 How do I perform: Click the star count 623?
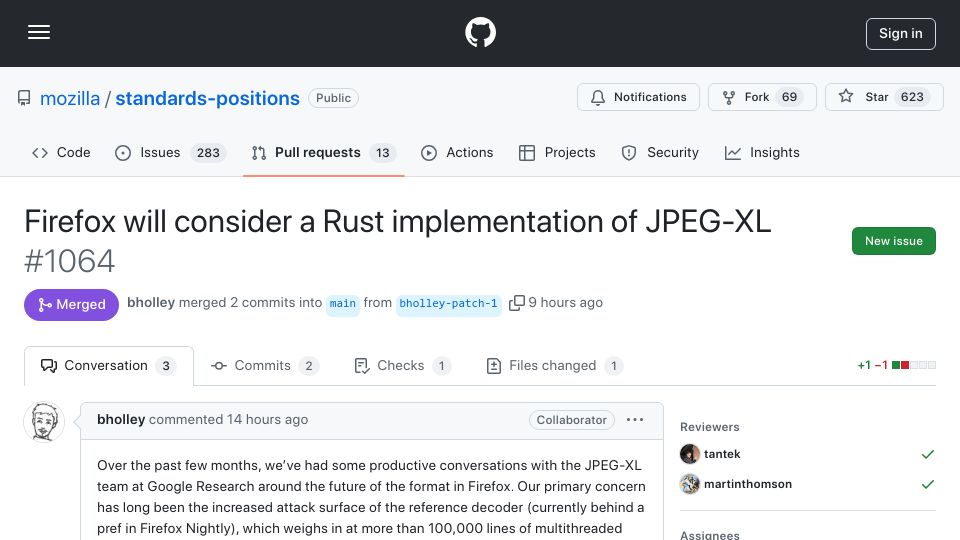tap(912, 97)
